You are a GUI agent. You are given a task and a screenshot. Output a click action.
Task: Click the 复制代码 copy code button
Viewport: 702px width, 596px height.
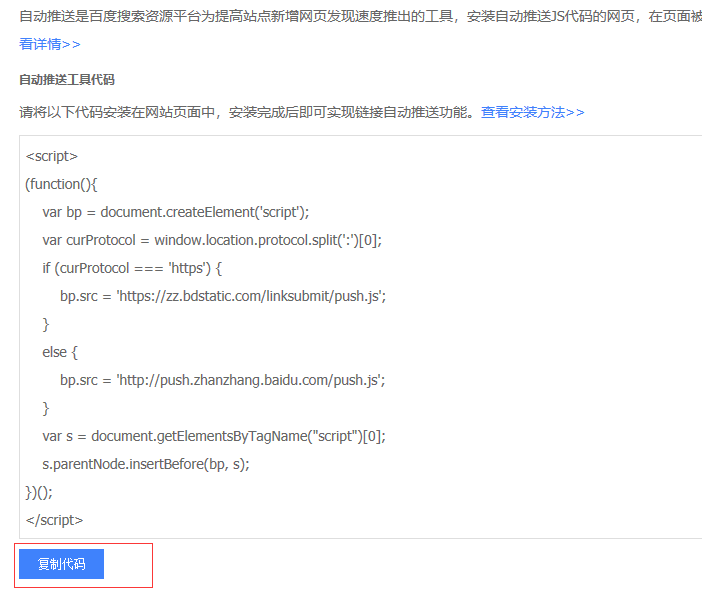[x=61, y=564]
